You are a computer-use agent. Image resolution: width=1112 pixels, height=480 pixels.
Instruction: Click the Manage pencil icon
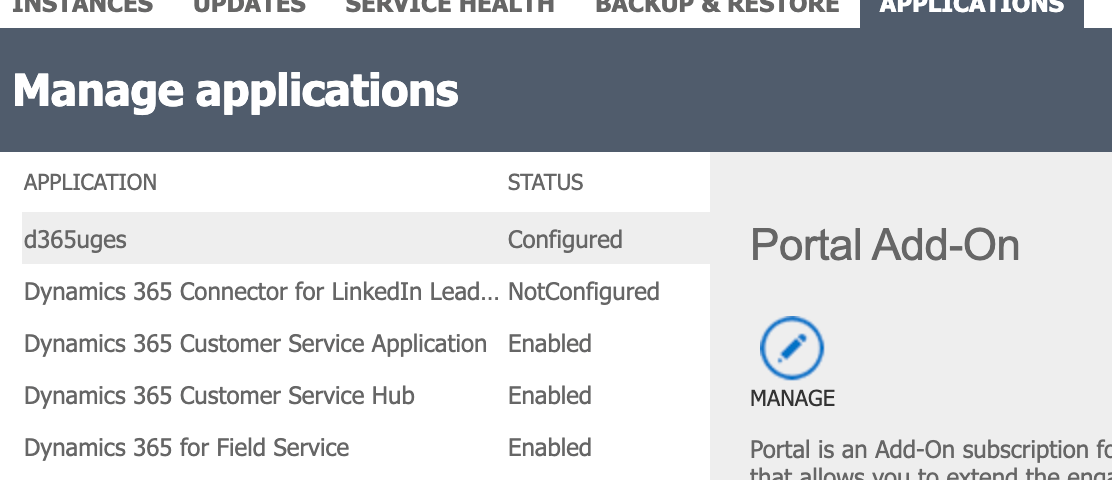[x=791, y=349]
